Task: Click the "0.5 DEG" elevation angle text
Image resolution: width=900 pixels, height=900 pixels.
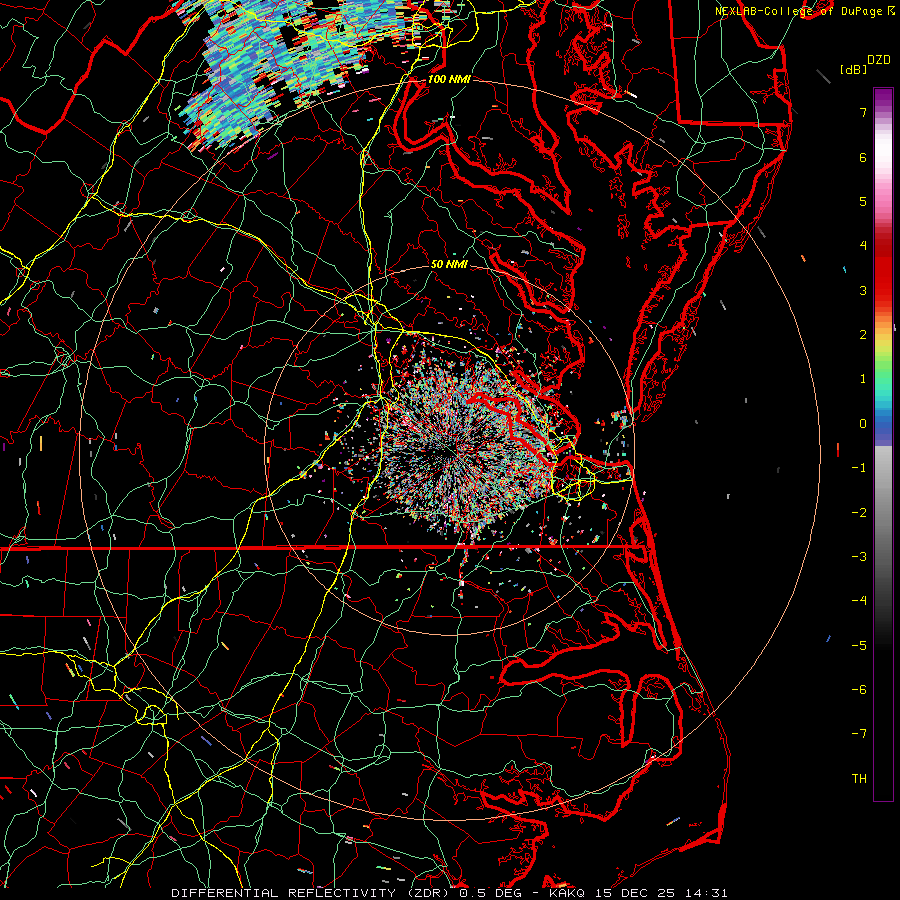Action: pos(490,893)
